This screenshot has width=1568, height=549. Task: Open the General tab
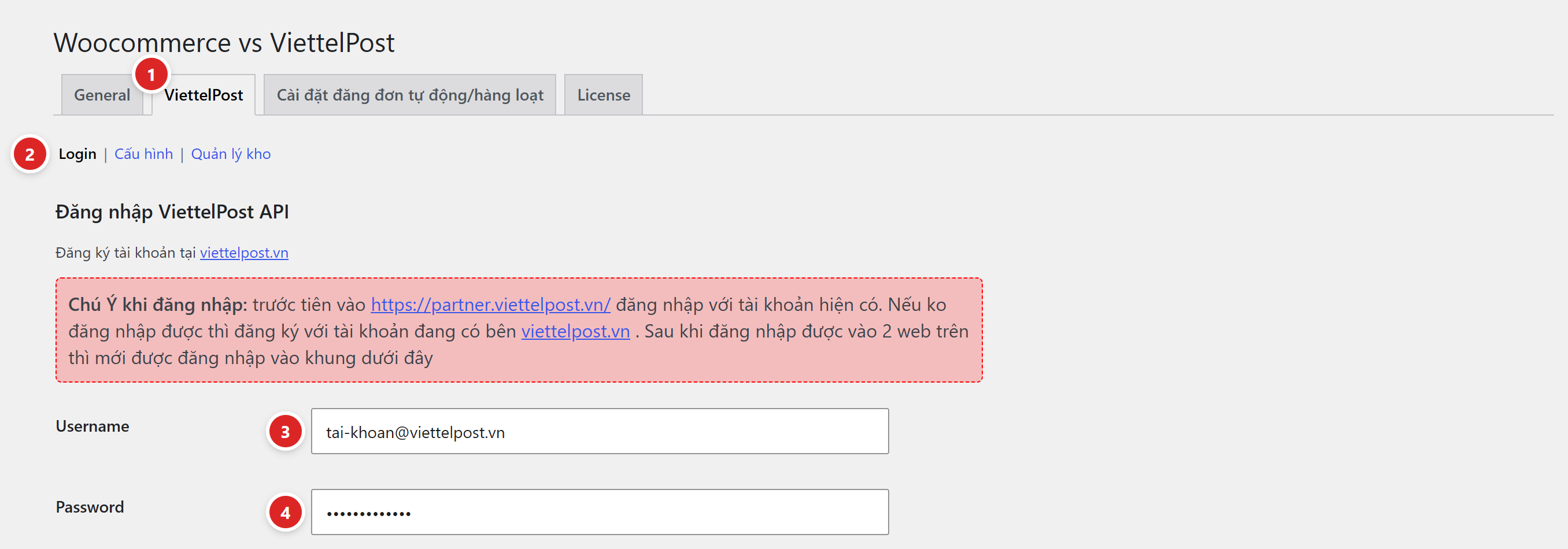point(102,95)
